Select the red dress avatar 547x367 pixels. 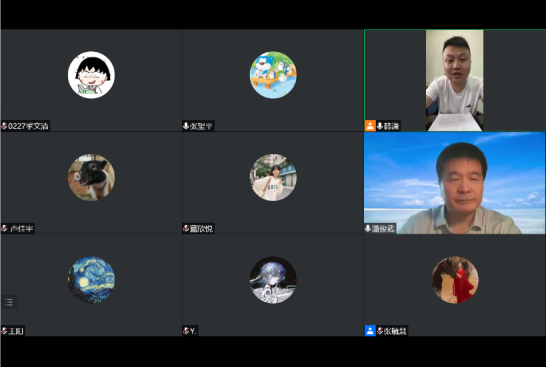455,280
